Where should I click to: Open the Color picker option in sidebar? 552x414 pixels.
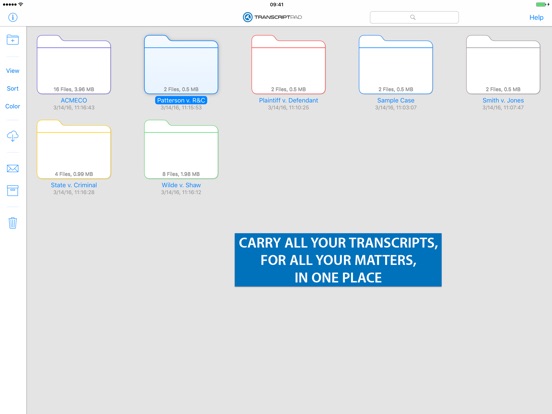tap(13, 106)
